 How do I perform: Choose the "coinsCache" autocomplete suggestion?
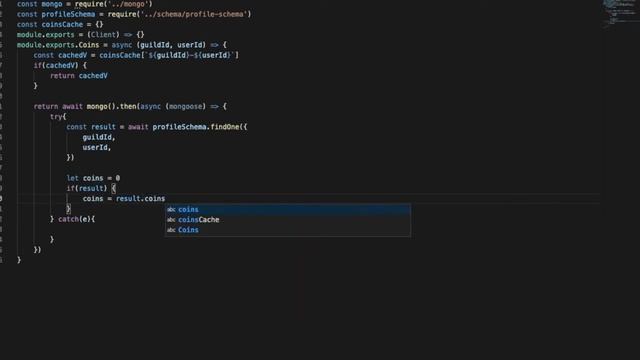click(287, 220)
